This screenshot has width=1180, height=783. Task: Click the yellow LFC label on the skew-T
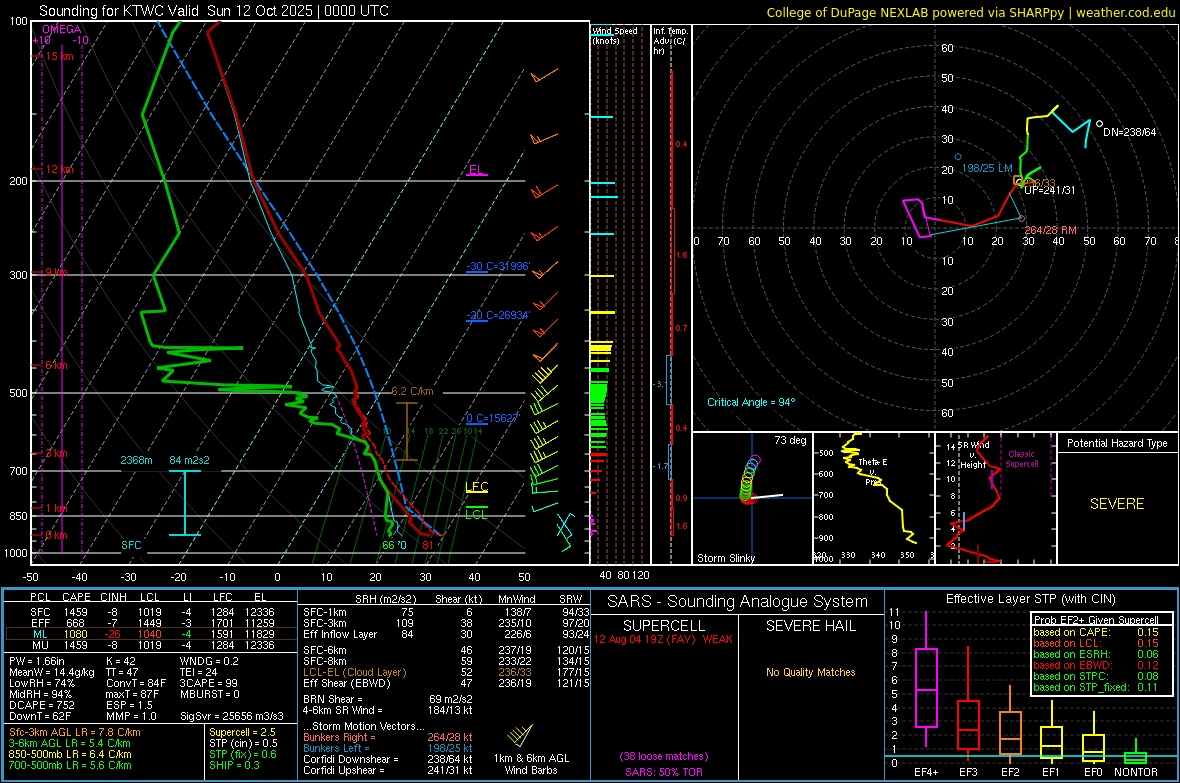click(476, 487)
